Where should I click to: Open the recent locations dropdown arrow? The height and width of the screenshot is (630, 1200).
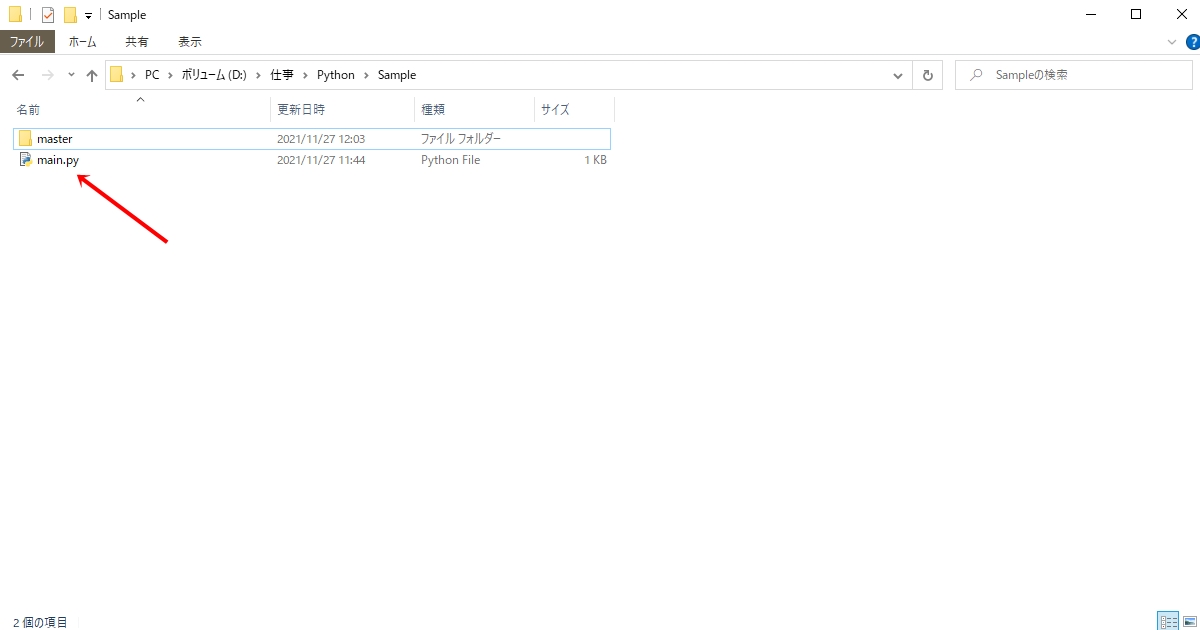[x=71, y=75]
